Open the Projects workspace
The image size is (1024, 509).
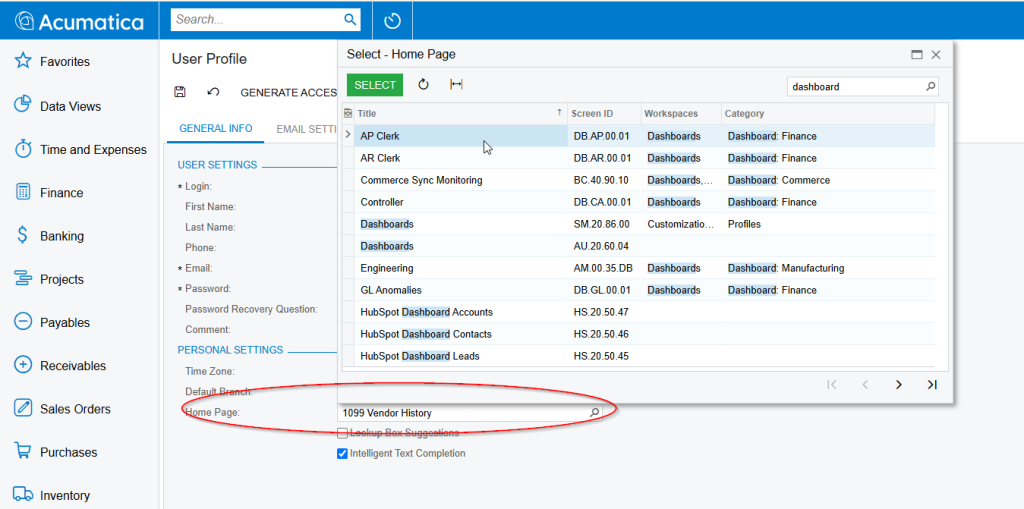point(49,279)
